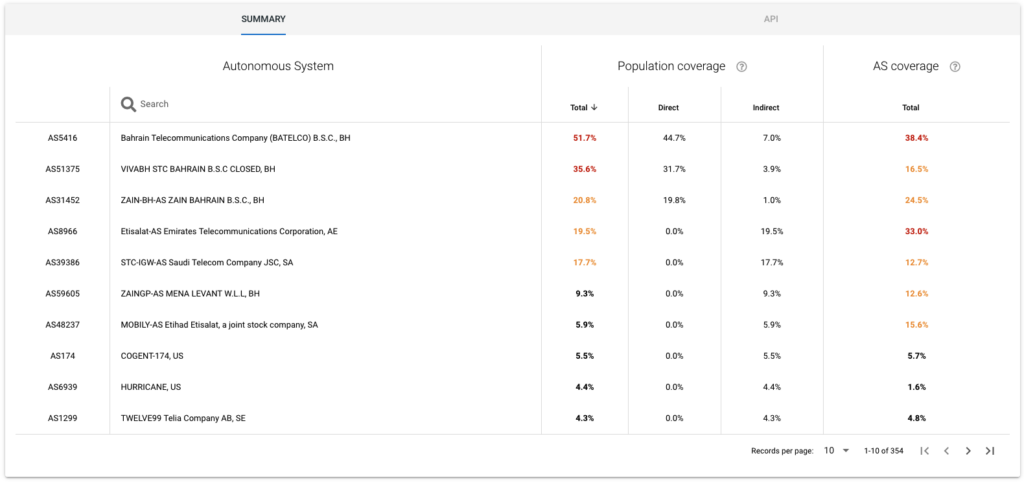
Task: Switch to the API tab
Action: pyautogui.click(x=771, y=19)
